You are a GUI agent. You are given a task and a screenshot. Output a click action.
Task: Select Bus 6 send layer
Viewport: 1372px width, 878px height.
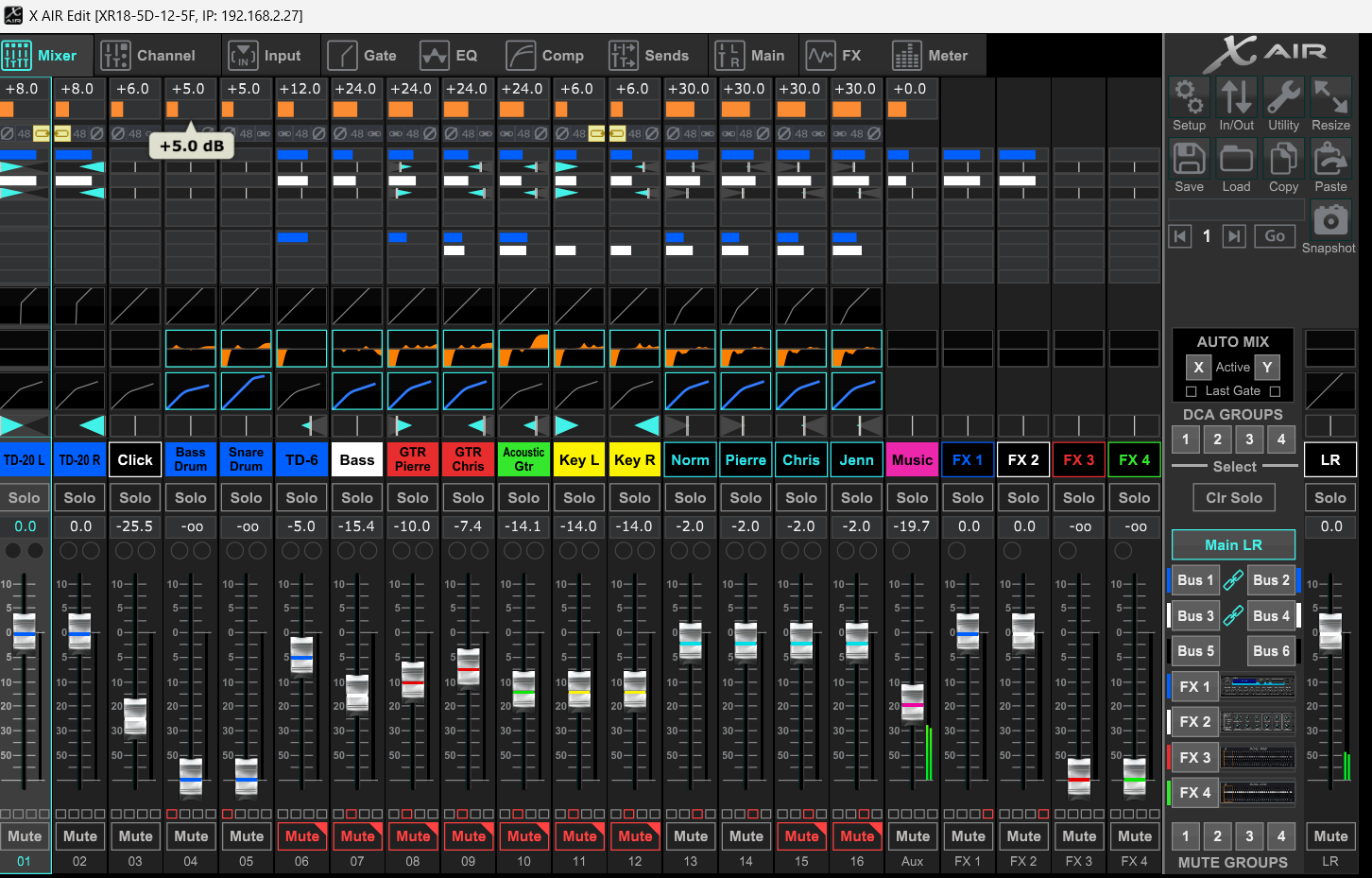click(x=1271, y=651)
